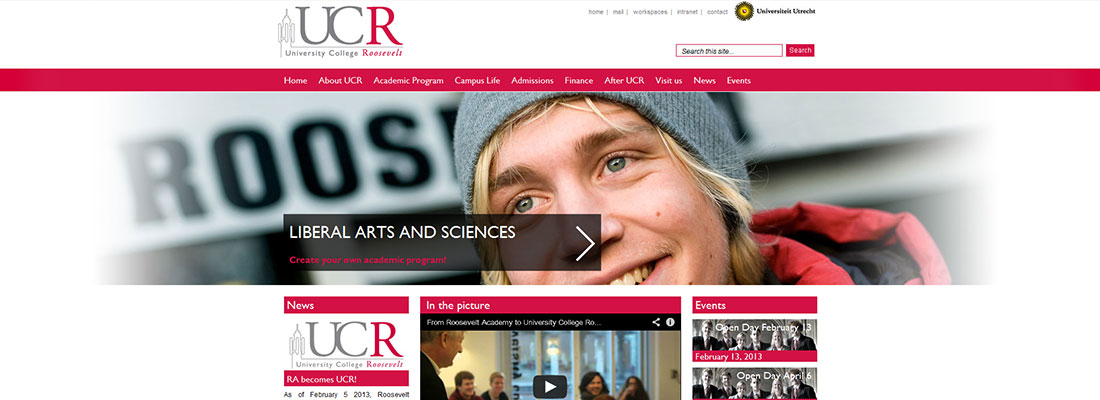Click the UCR logo in the header
The width and height of the screenshot is (1100, 400).
tap(340, 32)
